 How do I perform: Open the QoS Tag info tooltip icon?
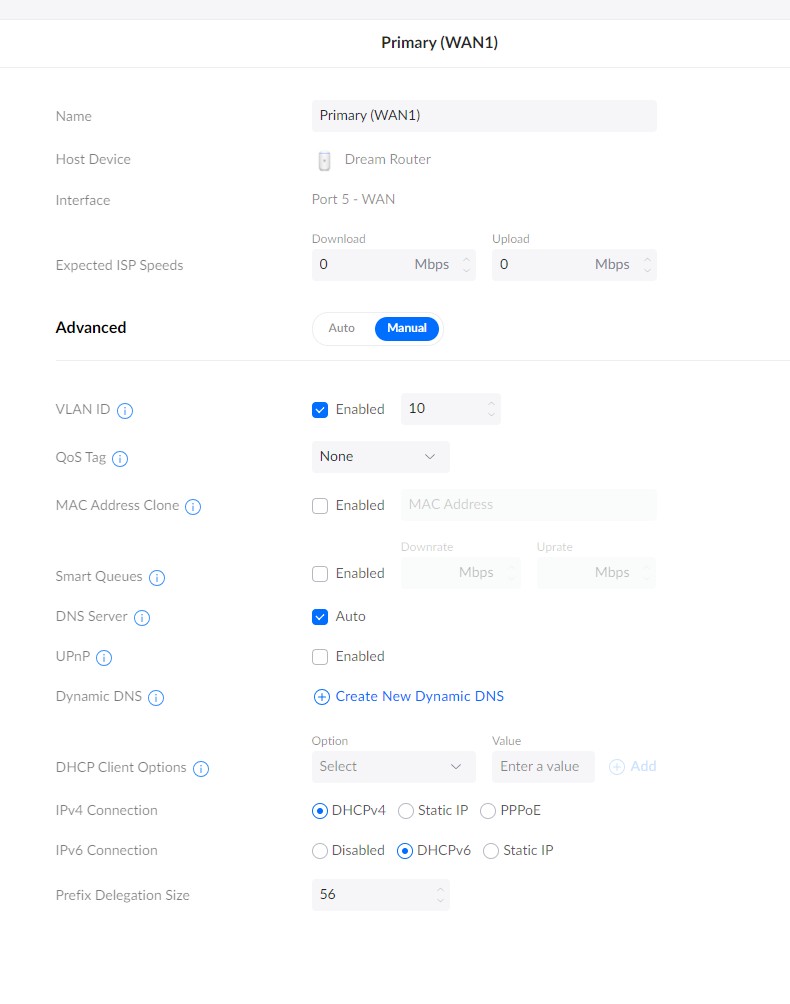click(120, 458)
